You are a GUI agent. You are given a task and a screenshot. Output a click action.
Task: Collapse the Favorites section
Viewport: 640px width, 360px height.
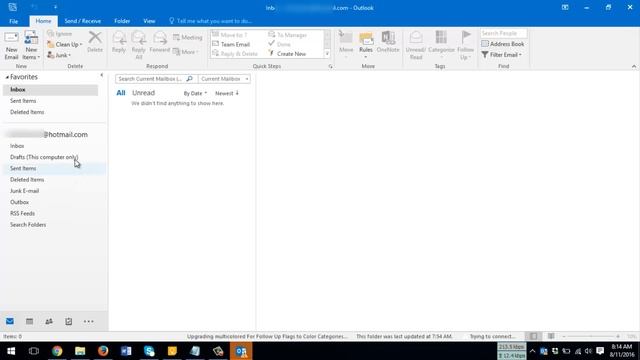pos(7,77)
